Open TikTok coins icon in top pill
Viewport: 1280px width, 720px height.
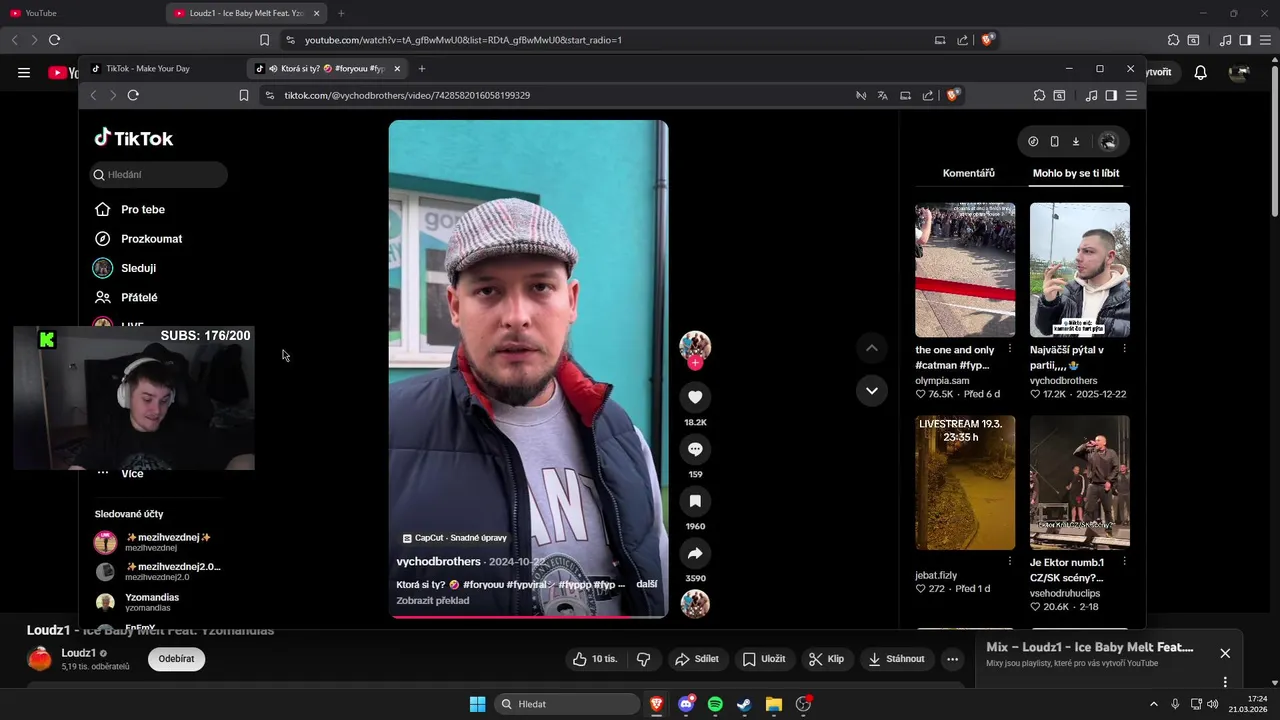click(1033, 142)
